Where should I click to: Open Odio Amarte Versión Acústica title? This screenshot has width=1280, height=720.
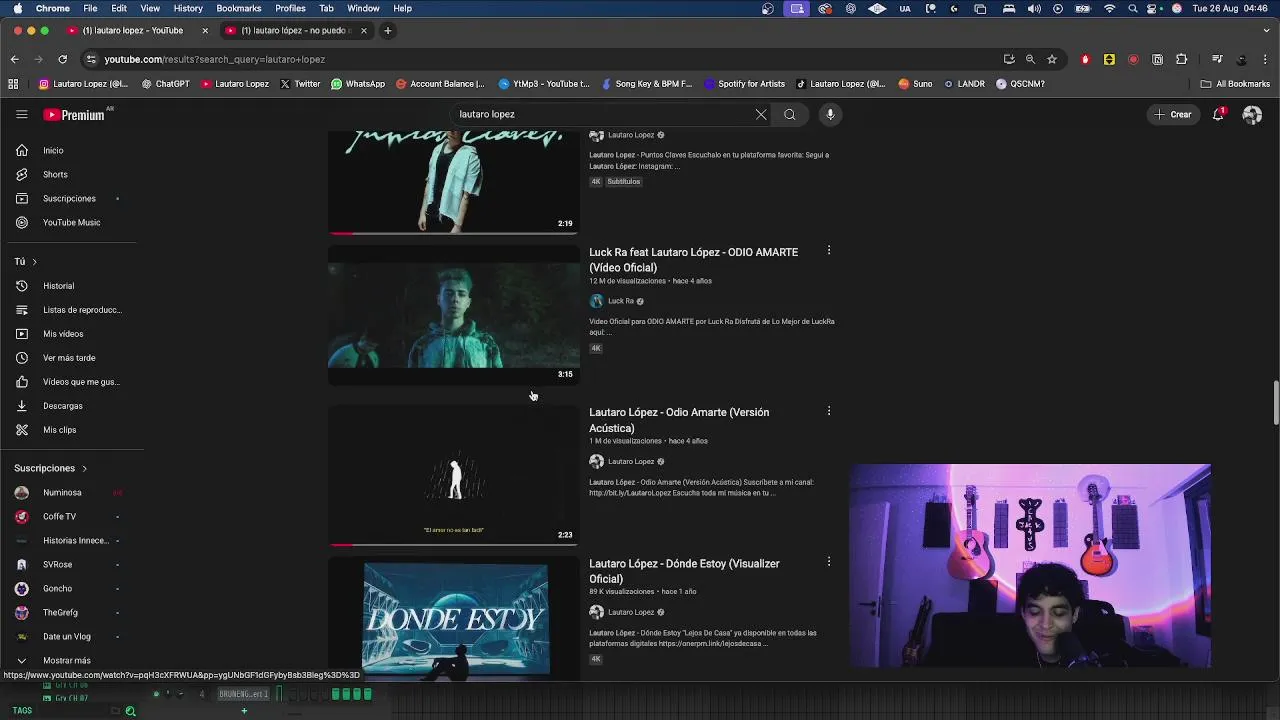click(x=679, y=420)
